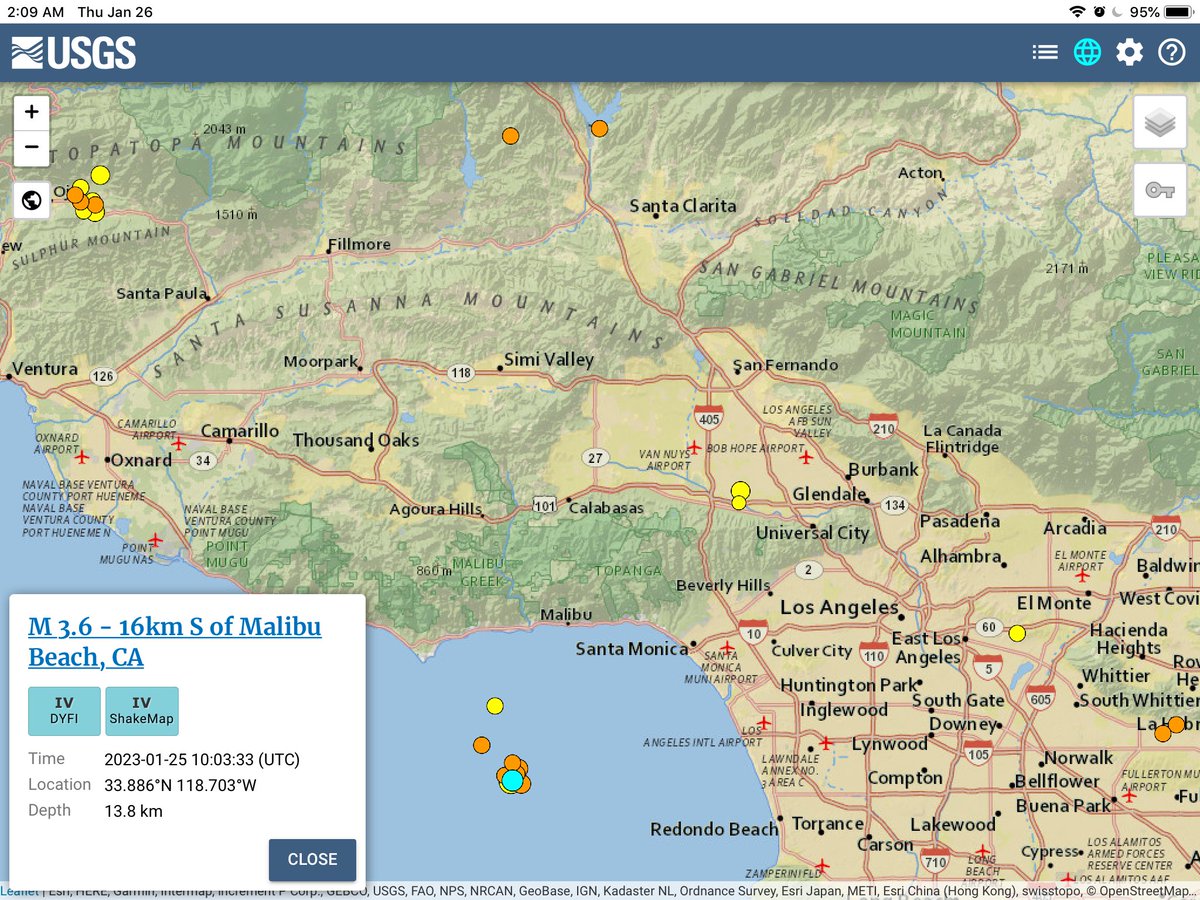This screenshot has height=900, width=1200.
Task: Click the Route 126 shield near Ventura
Action: coord(102,376)
